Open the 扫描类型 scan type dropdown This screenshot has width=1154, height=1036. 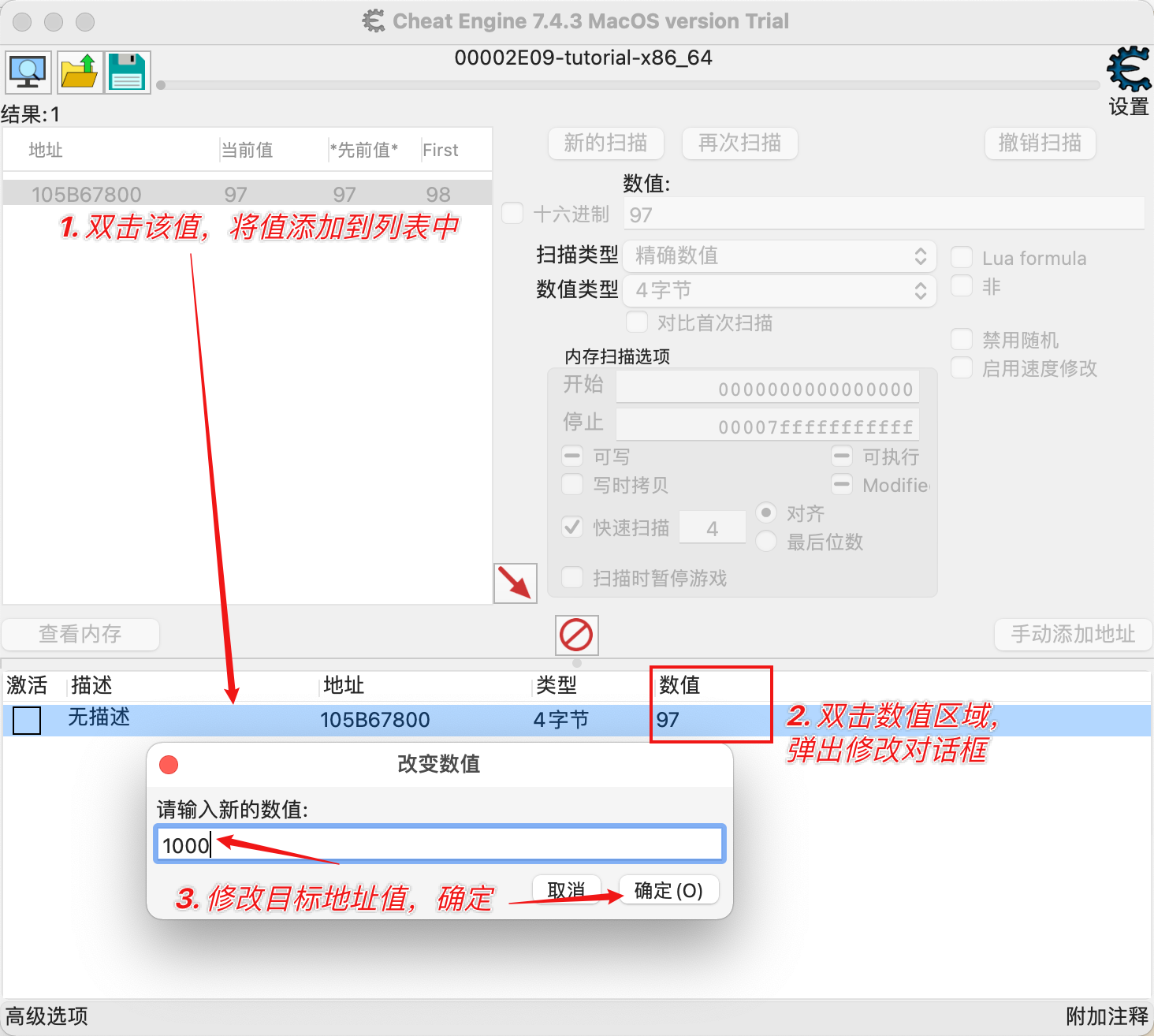(779, 255)
